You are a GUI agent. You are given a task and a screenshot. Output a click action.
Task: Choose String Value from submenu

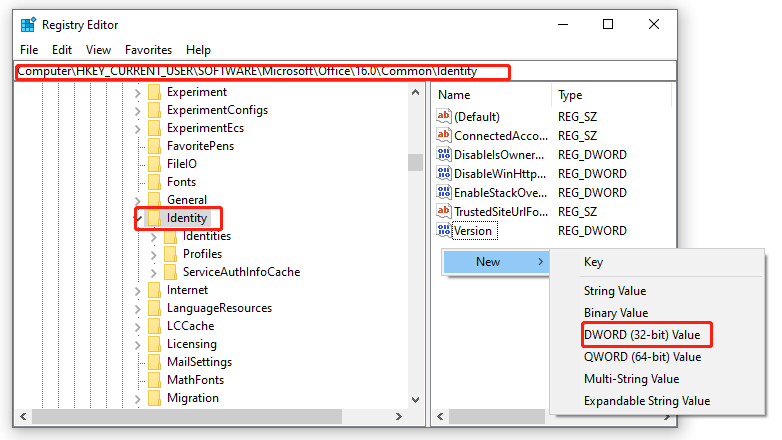tap(615, 291)
